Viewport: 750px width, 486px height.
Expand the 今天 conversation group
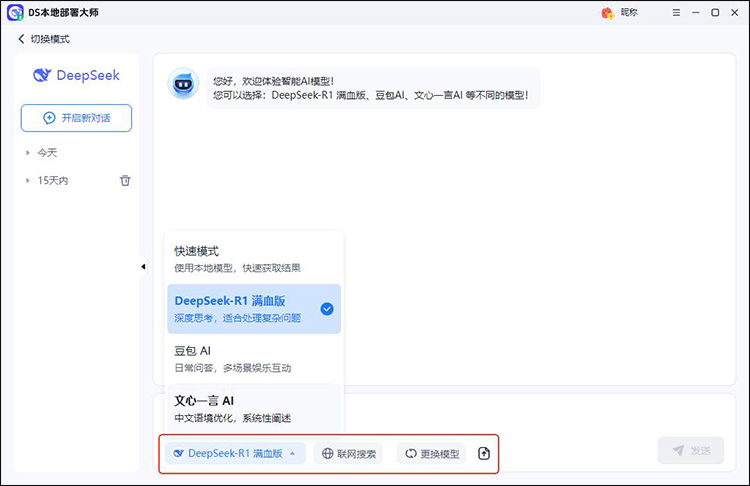(28, 153)
